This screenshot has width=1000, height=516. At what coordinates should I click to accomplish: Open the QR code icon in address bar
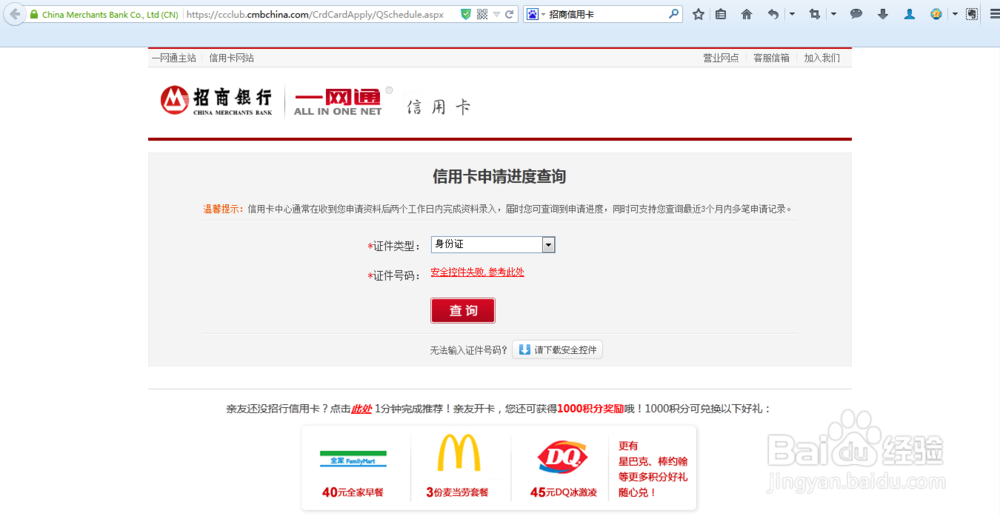[x=482, y=14]
